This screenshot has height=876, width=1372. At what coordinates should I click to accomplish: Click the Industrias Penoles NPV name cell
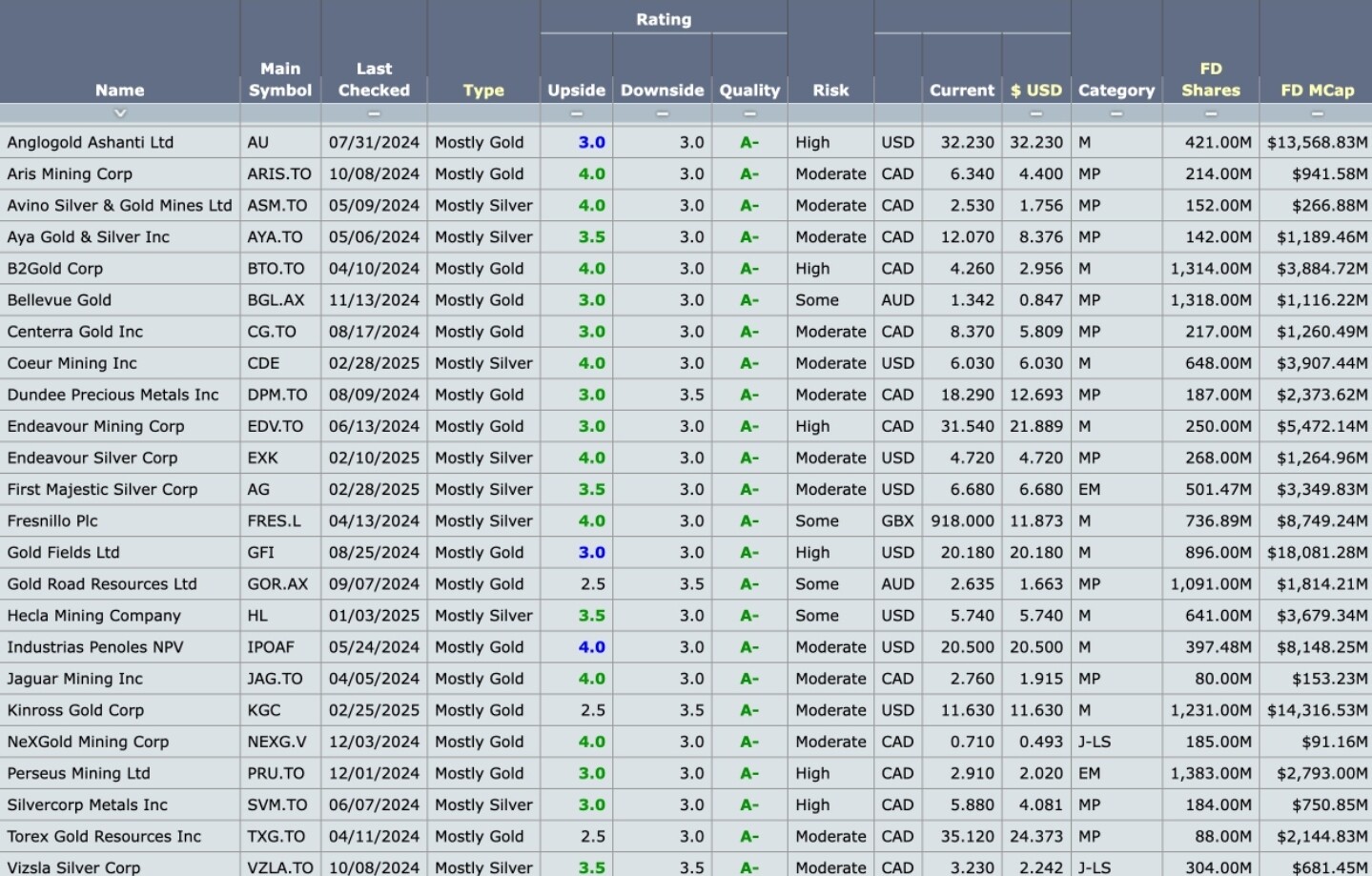click(95, 646)
